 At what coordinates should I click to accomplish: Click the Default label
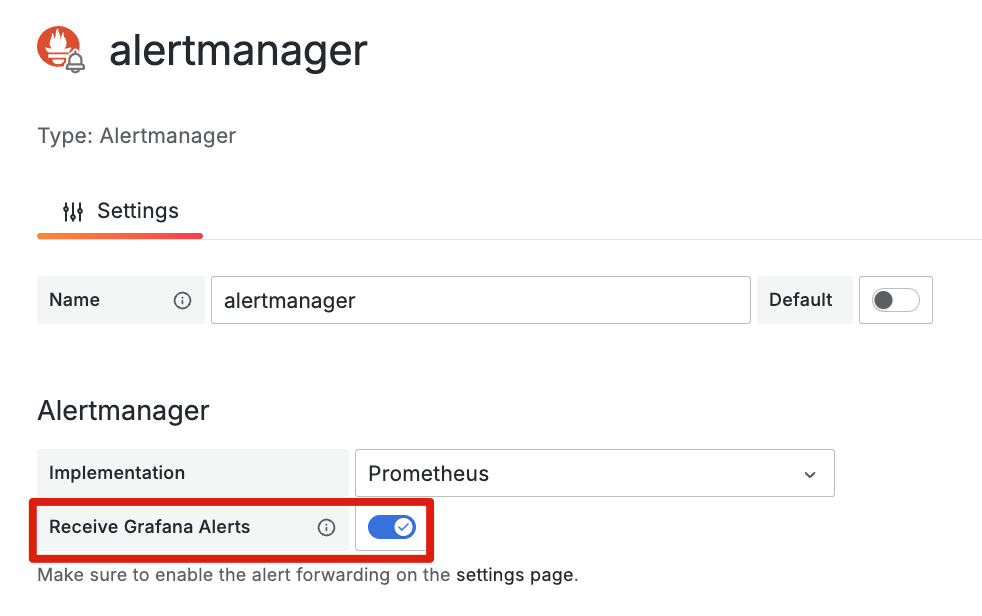point(800,300)
